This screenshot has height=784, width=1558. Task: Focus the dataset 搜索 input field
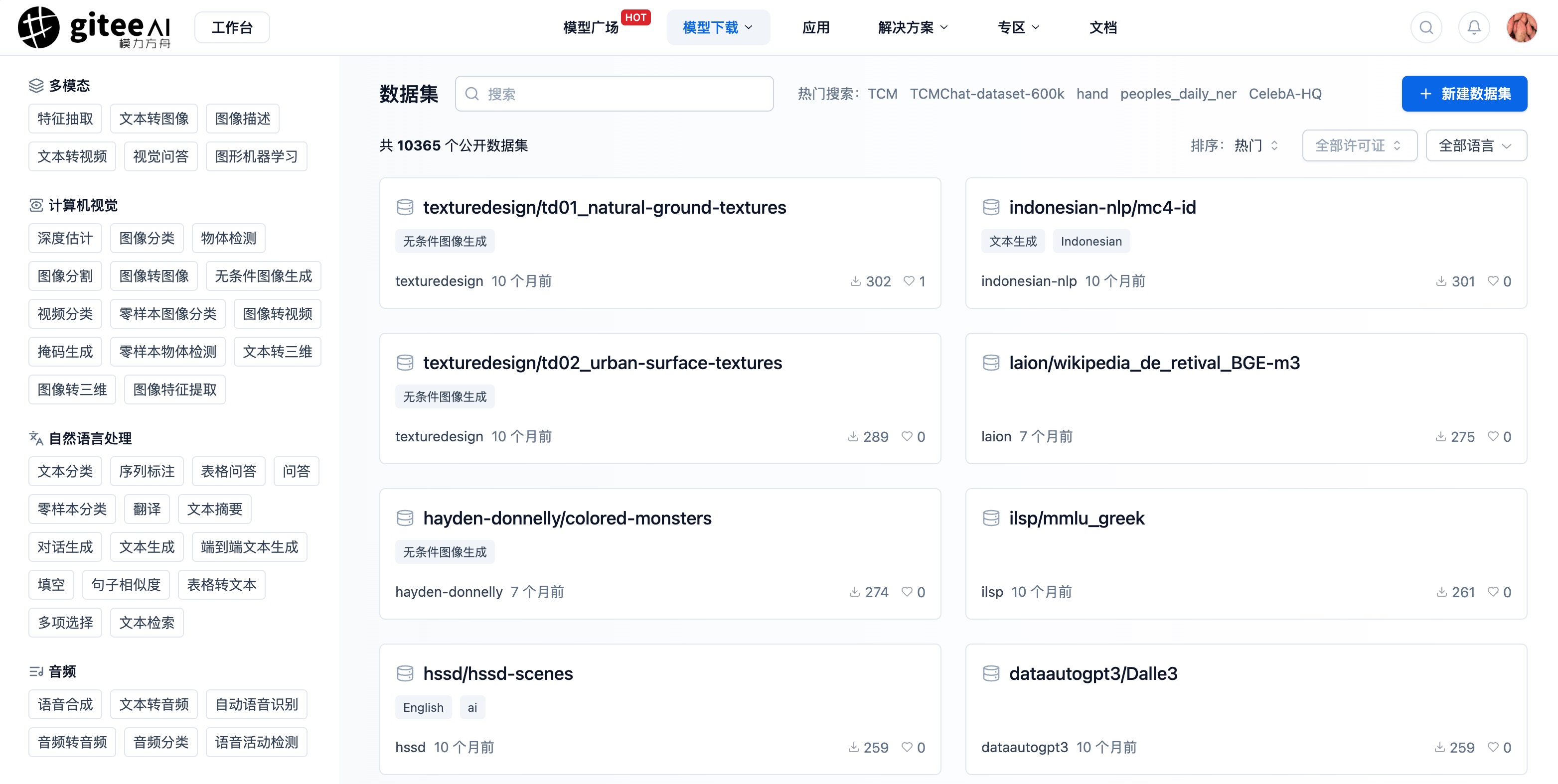point(614,94)
